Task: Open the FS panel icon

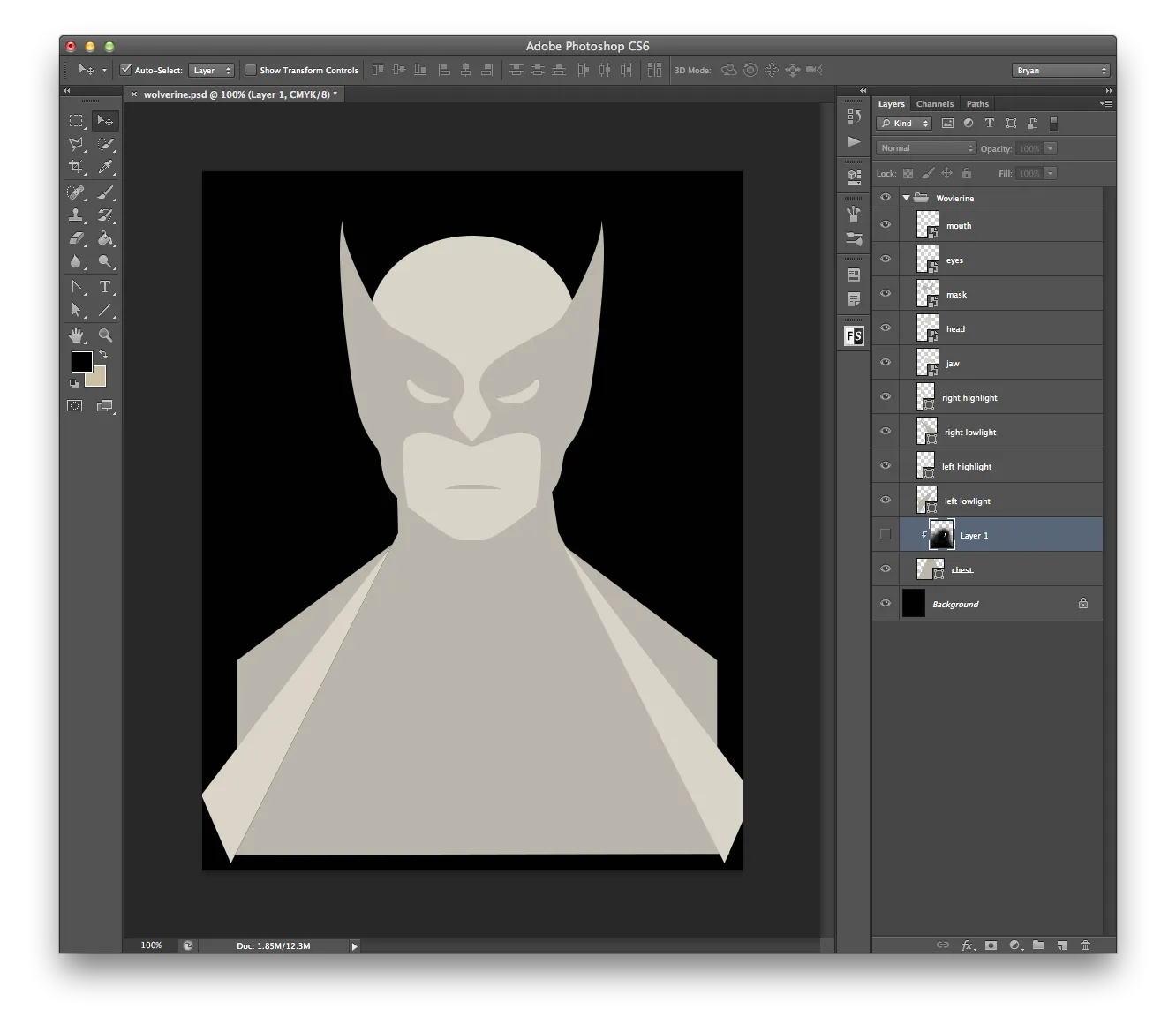Action: tap(854, 335)
